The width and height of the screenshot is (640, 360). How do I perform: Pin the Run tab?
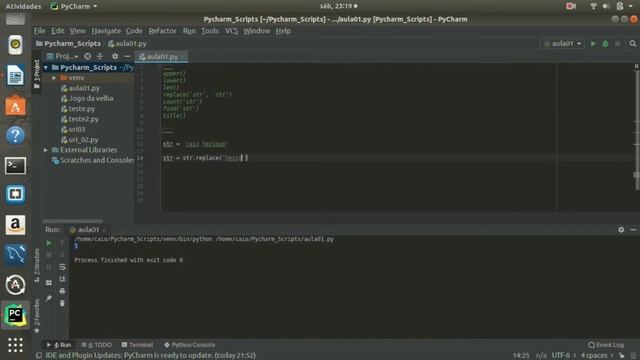pos(49,298)
